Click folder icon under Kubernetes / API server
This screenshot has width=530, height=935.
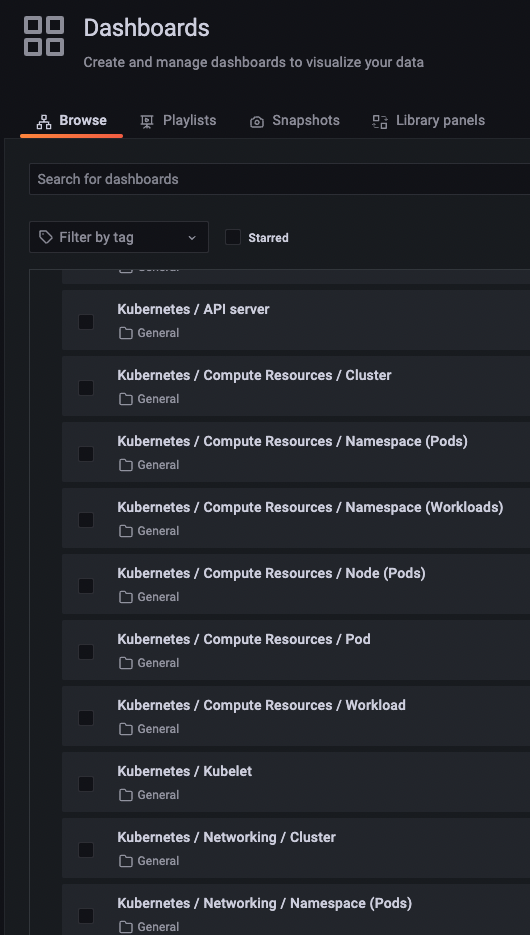click(125, 333)
